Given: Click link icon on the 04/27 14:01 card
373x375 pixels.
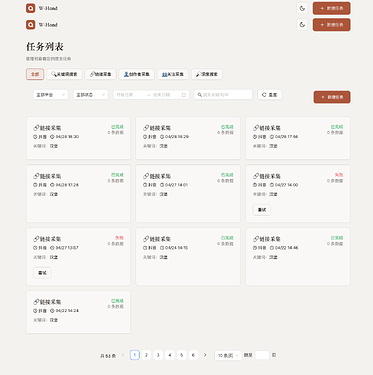Looking at the screenshot, I should tap(146, 176).
